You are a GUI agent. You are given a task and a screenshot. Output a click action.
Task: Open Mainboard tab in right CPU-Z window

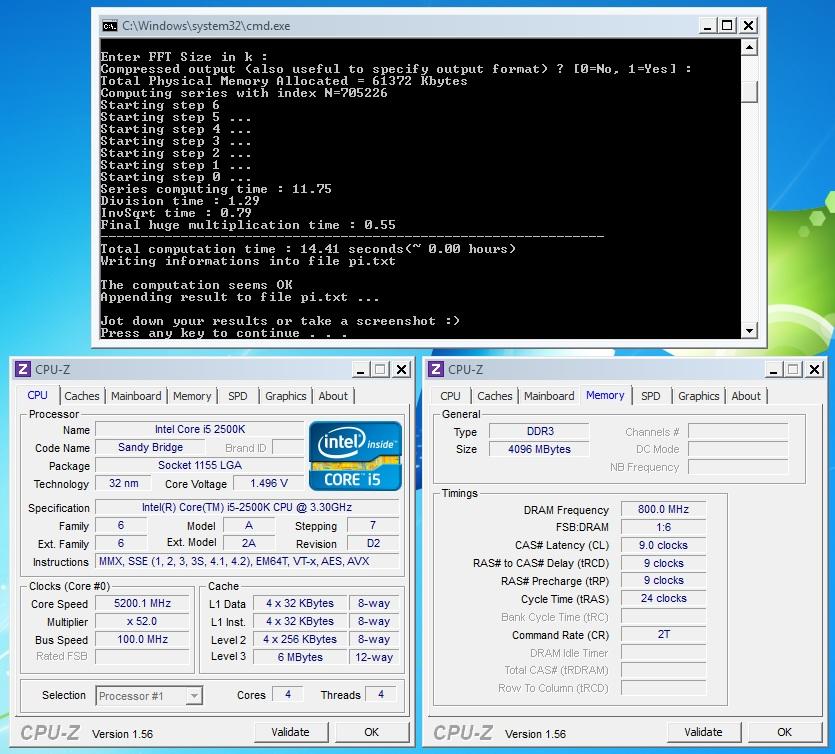549,396
